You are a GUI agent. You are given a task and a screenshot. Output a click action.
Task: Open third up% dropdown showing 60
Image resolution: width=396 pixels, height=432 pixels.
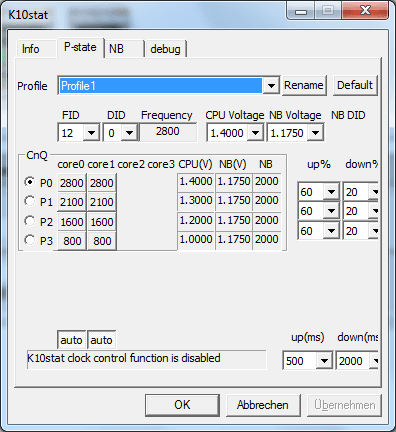[331, 231]
